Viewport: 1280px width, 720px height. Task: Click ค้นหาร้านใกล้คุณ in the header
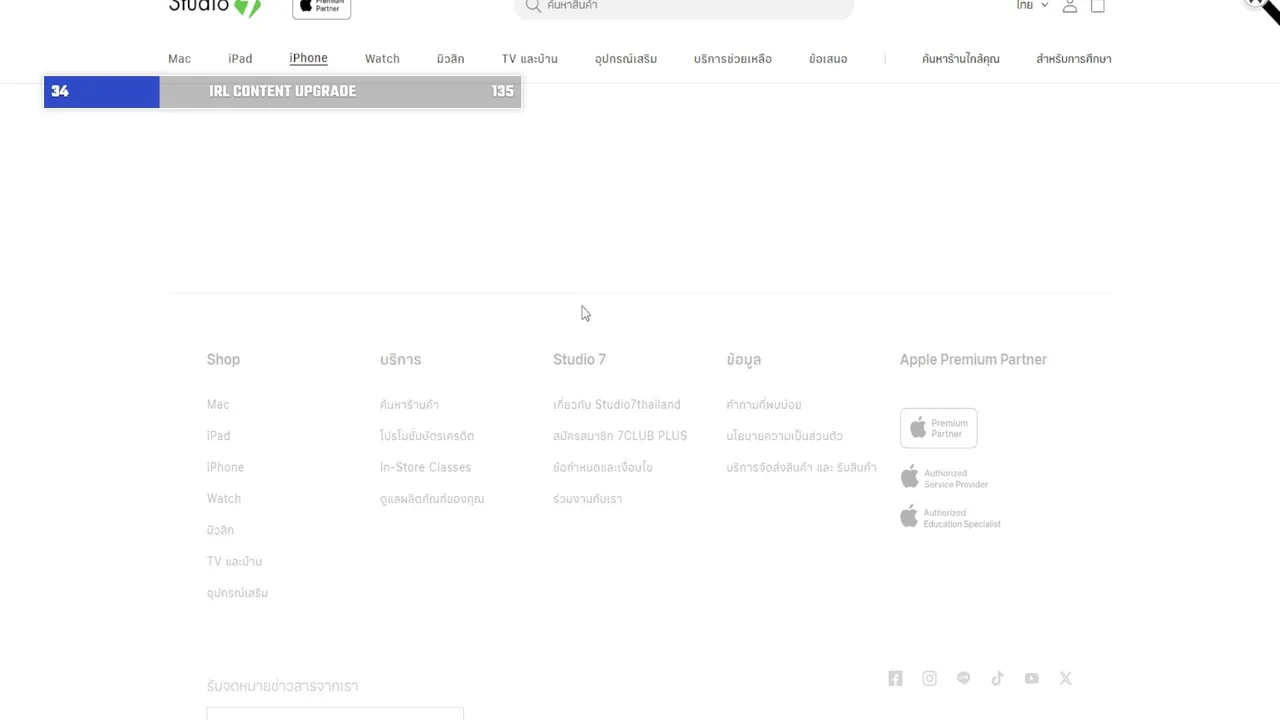coord(961,59)
